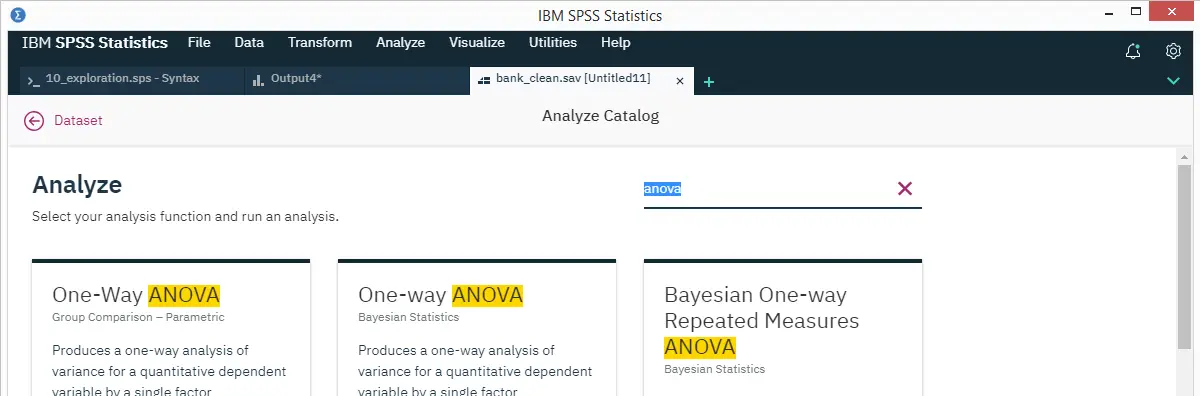1200x396 pixels.
Task: Select Bayesian One-way Repeated Measures ANOVA card
Action: [783, 328]
